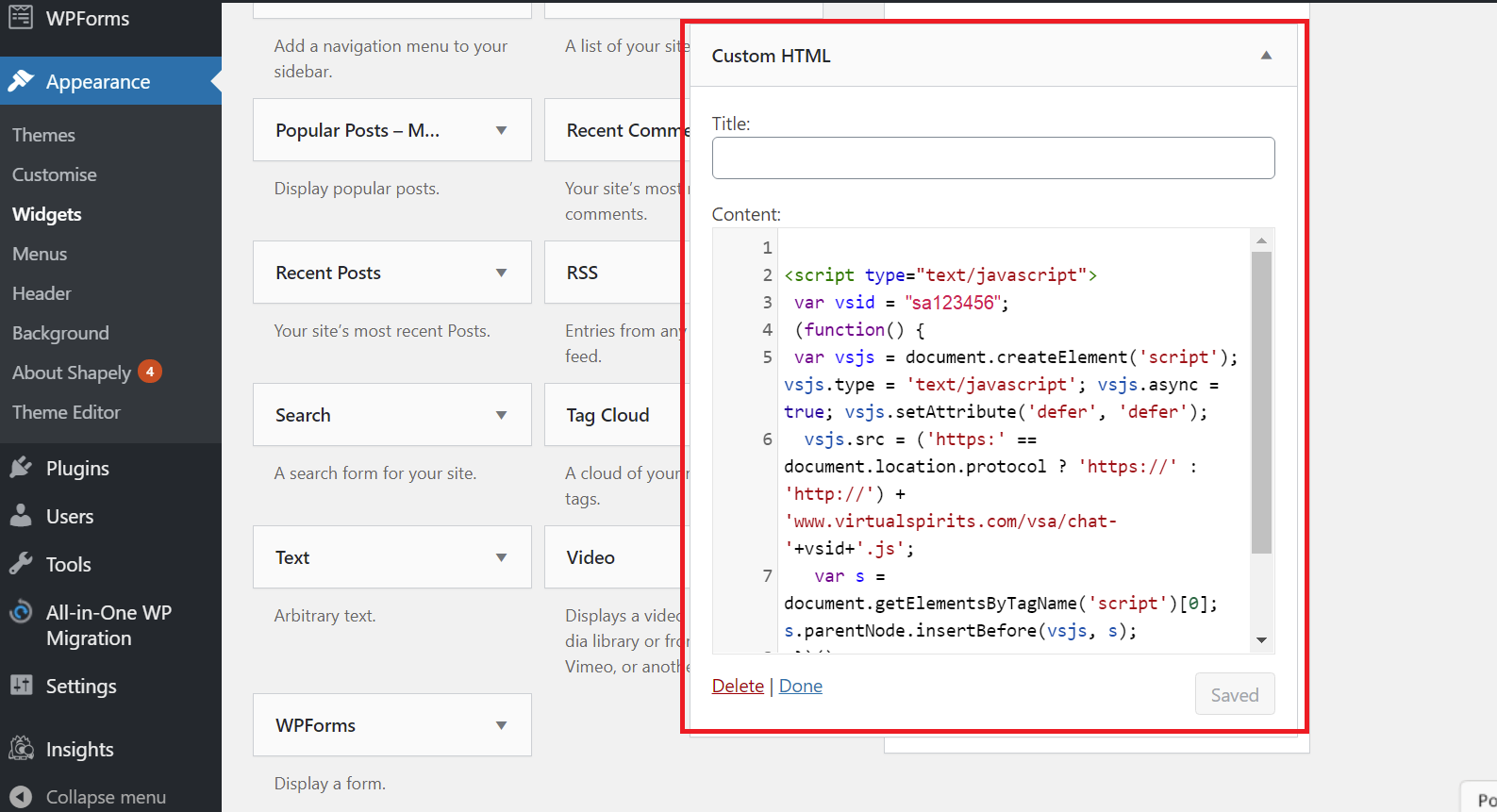Click the Tools wrench icon
1497x812 pixels.
pos(21,564)
